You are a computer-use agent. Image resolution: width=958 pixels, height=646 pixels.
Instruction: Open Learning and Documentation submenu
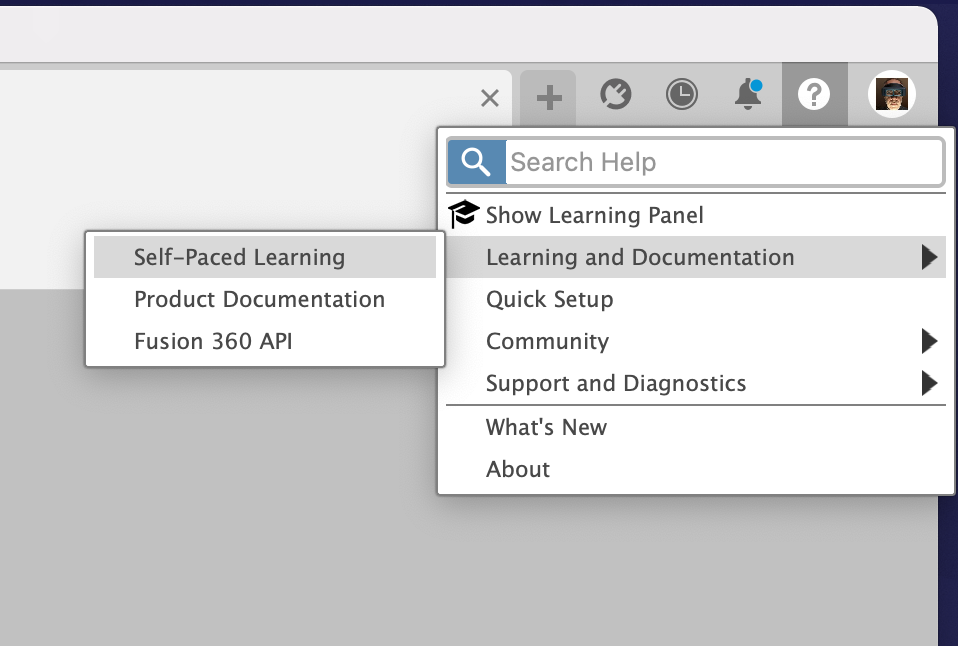696,257
